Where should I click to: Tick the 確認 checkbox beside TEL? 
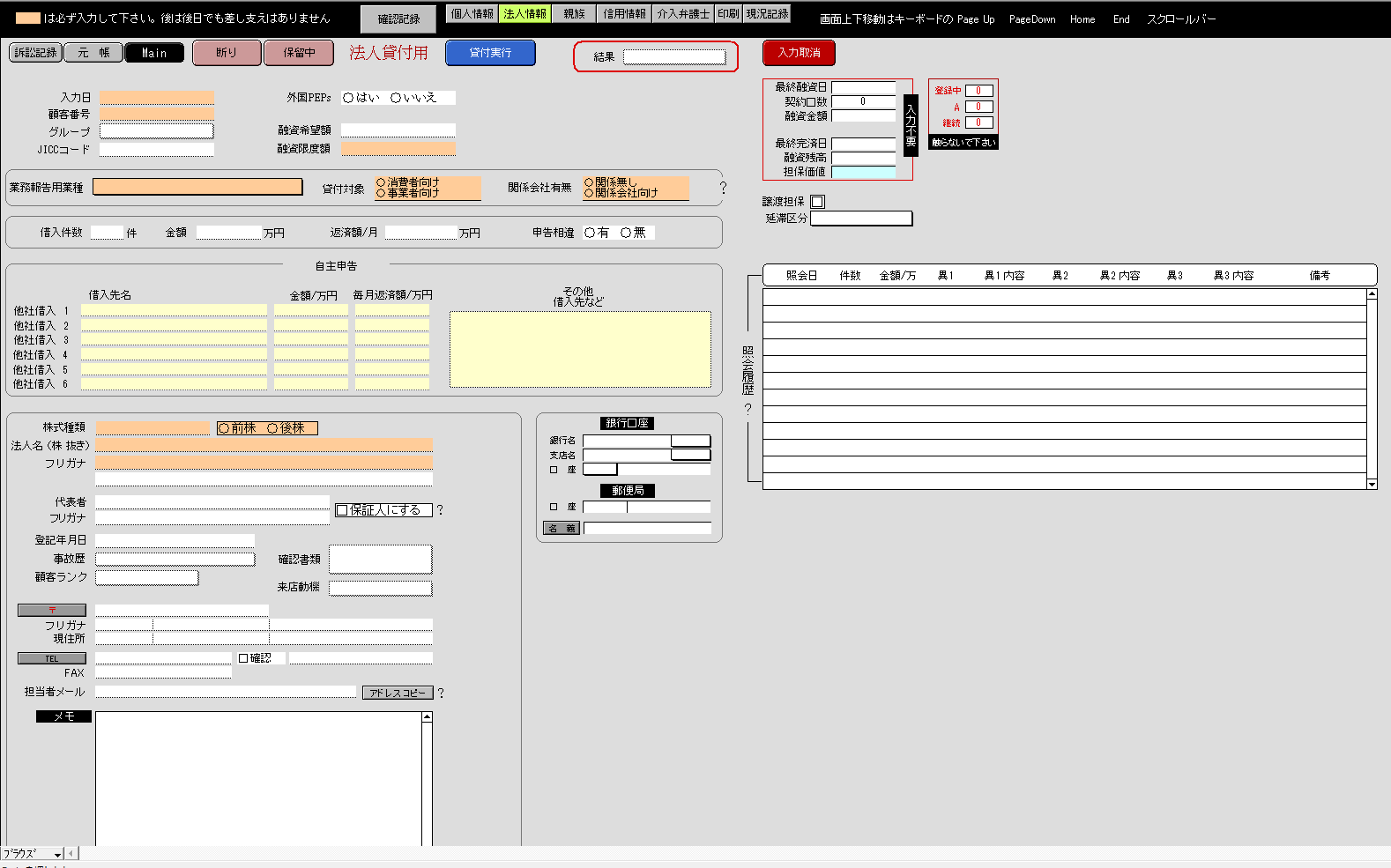(243, 658)
